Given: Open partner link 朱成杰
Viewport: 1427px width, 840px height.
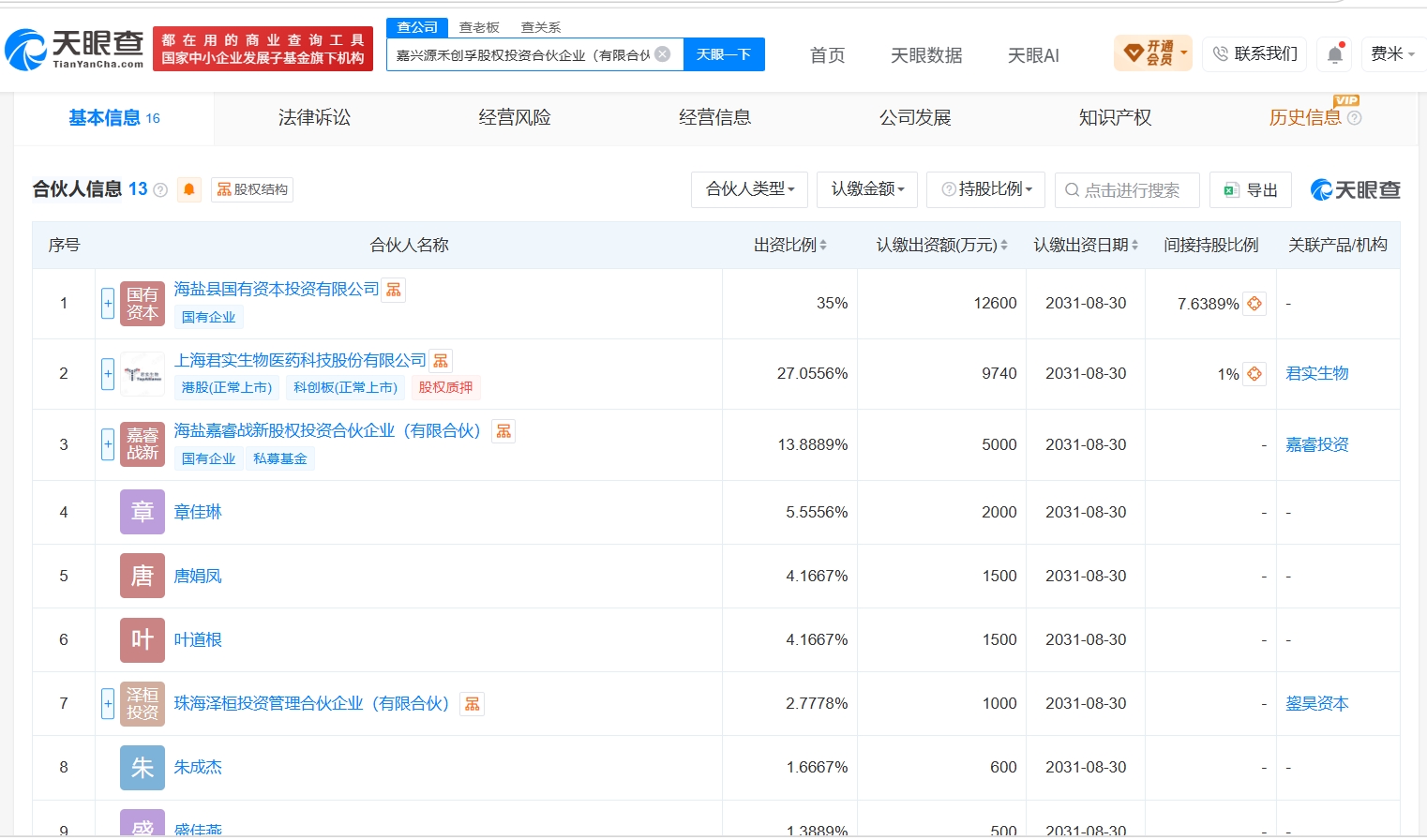Looking at the screenshot, I should pyautogui.click(x=198, y=767).
